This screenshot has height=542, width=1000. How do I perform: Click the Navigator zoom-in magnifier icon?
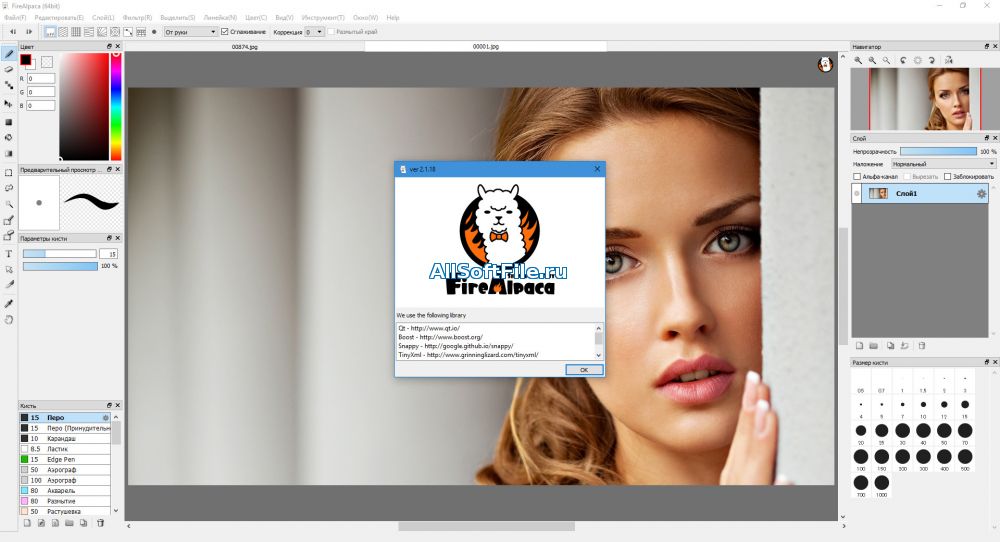click(858, 60)
